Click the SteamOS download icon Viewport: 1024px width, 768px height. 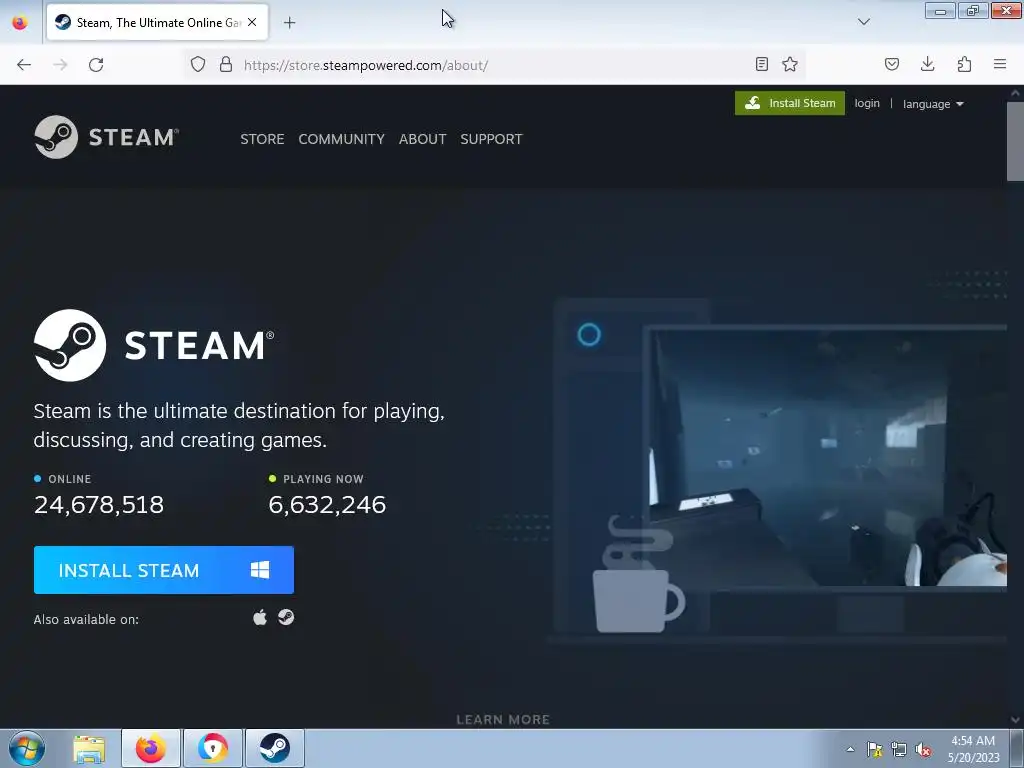286,617
